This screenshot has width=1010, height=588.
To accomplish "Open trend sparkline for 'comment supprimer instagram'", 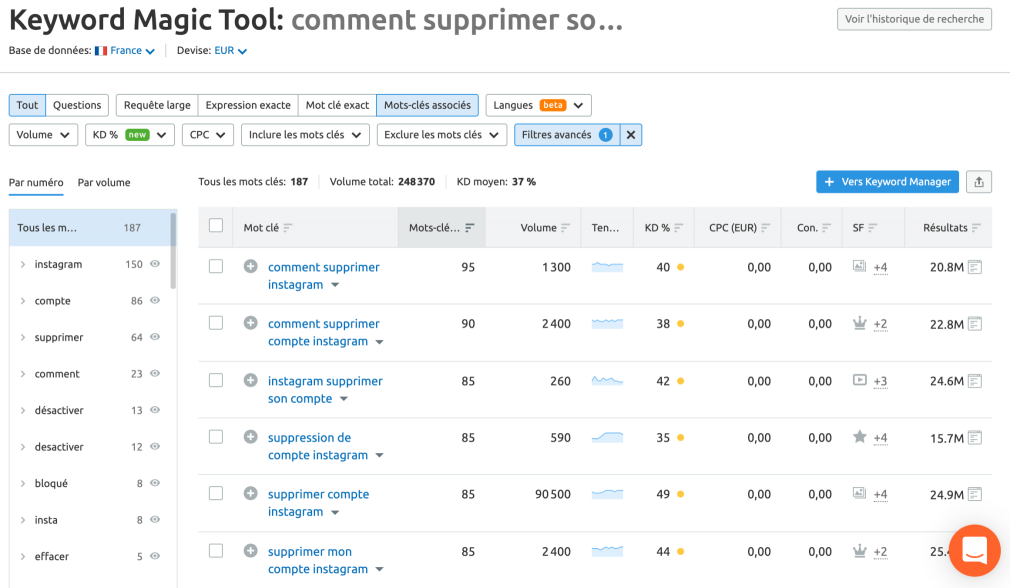I will [x=607, y=267].
